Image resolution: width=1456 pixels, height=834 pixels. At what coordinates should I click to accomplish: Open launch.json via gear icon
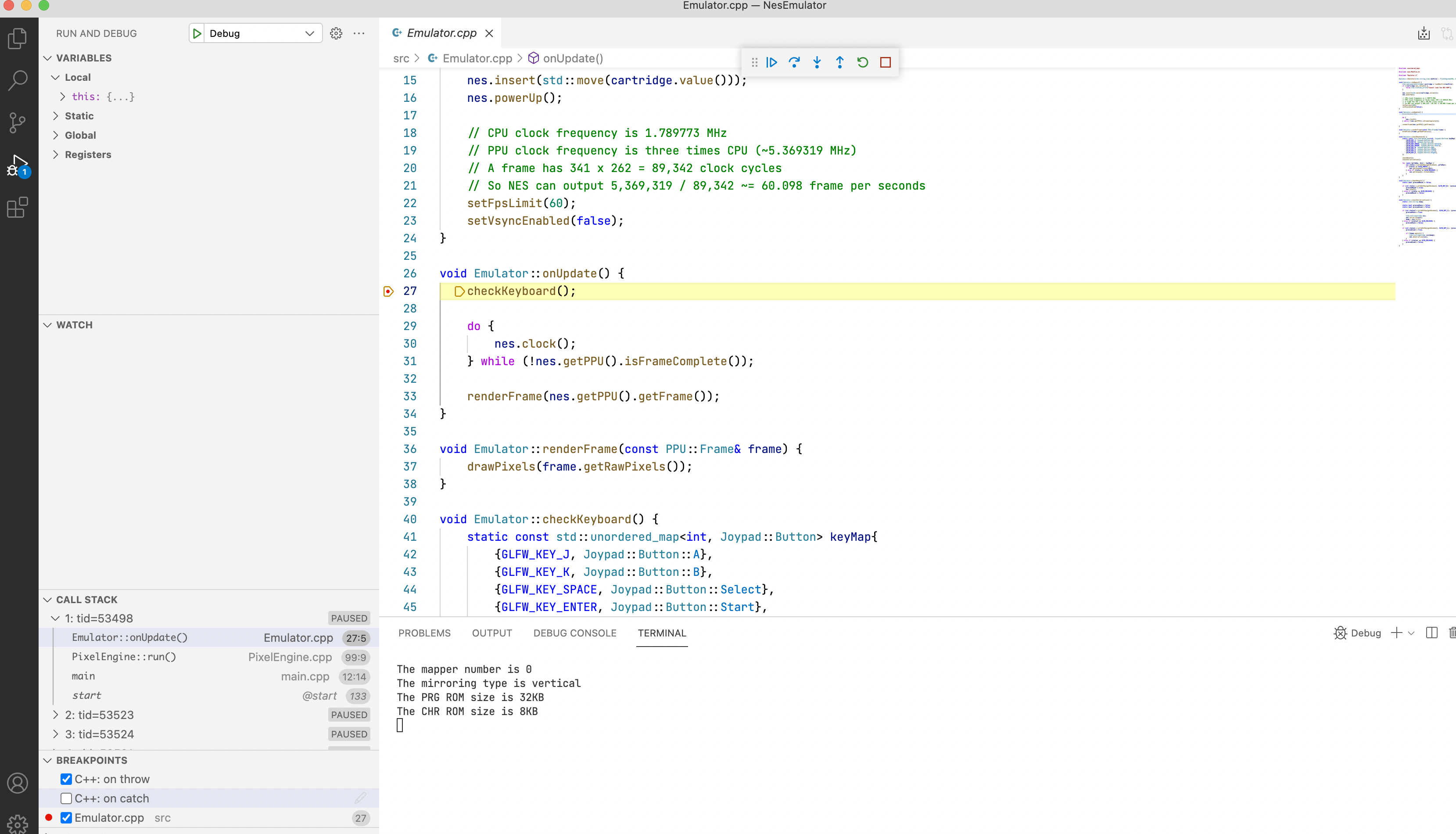[336, 33]
